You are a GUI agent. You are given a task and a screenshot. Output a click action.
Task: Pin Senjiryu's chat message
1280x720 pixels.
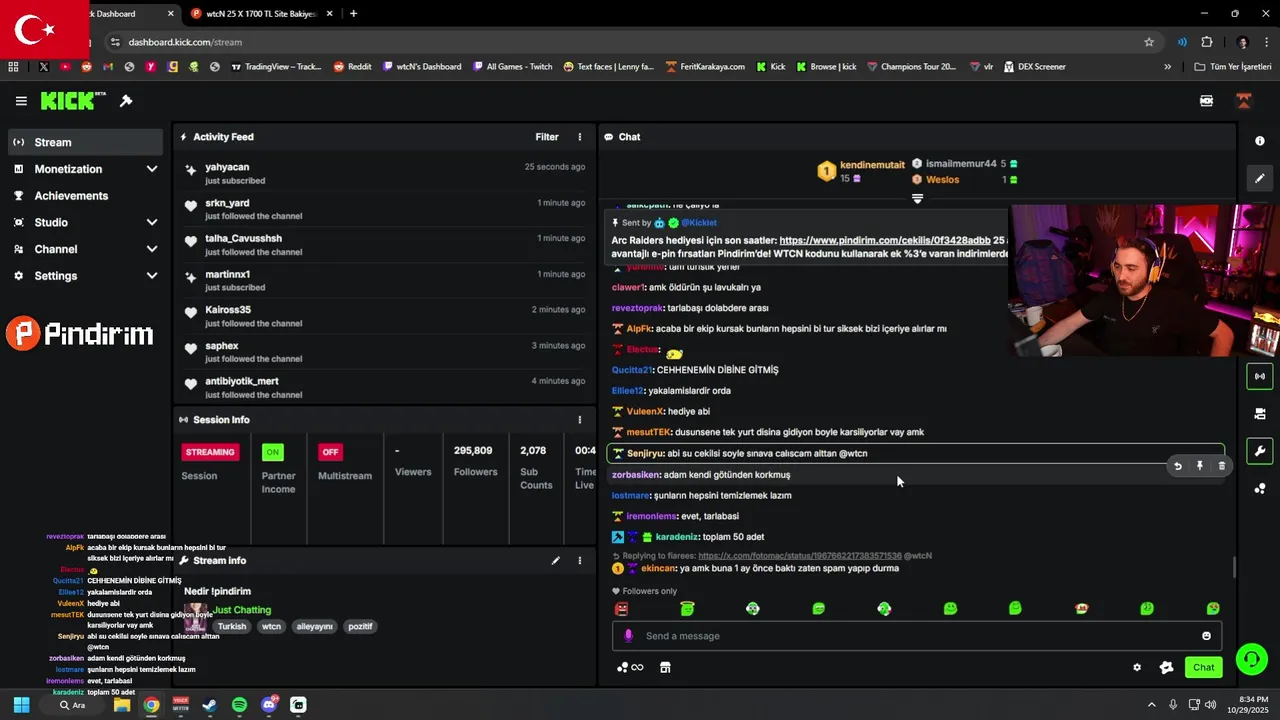pos(1200,466)
